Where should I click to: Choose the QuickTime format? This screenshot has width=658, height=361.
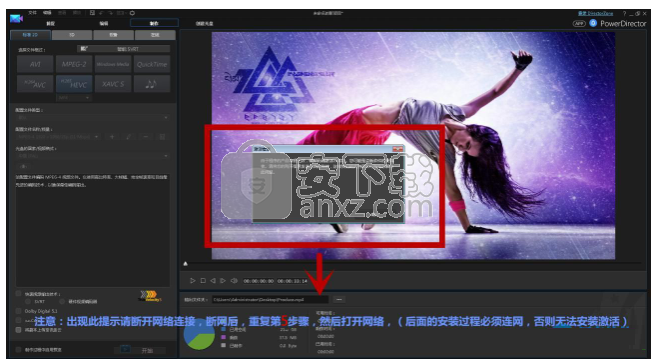point(152,64)
